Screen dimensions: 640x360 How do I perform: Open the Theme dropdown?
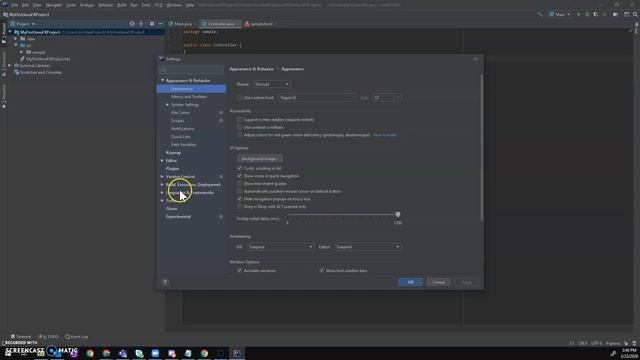click(x=271, y=84)
